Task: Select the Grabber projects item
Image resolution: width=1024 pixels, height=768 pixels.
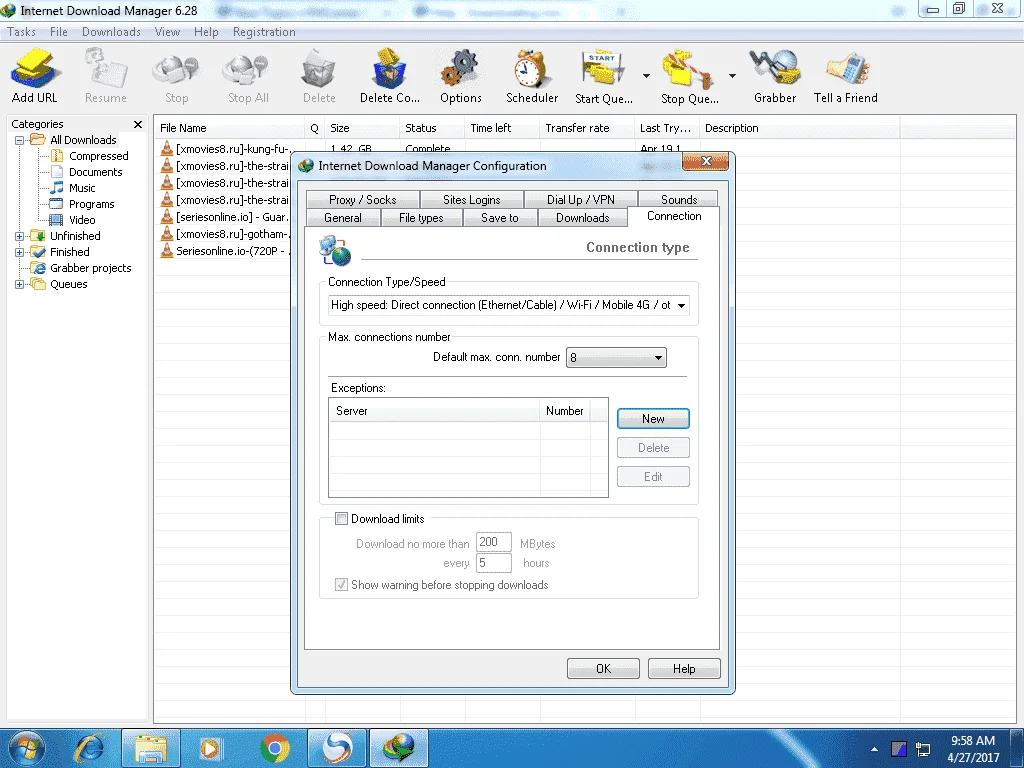Action: tap(90, 268)
